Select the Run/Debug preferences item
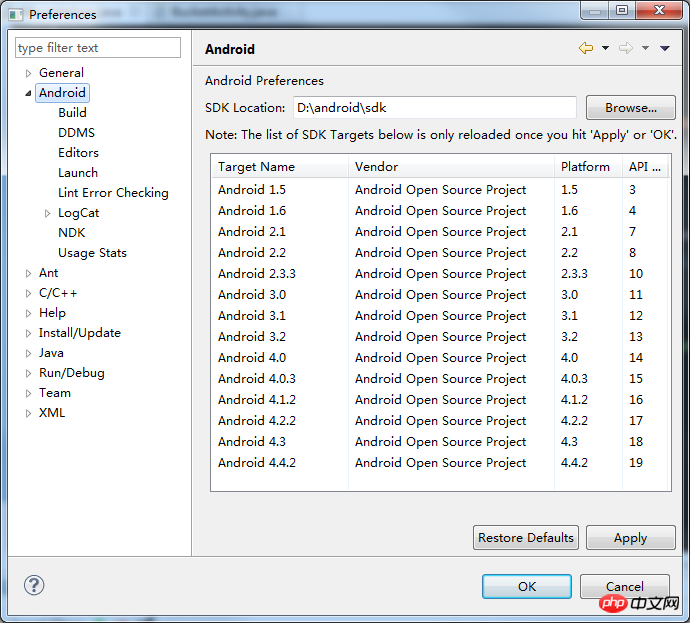690x623 pixels. [72, 373]
